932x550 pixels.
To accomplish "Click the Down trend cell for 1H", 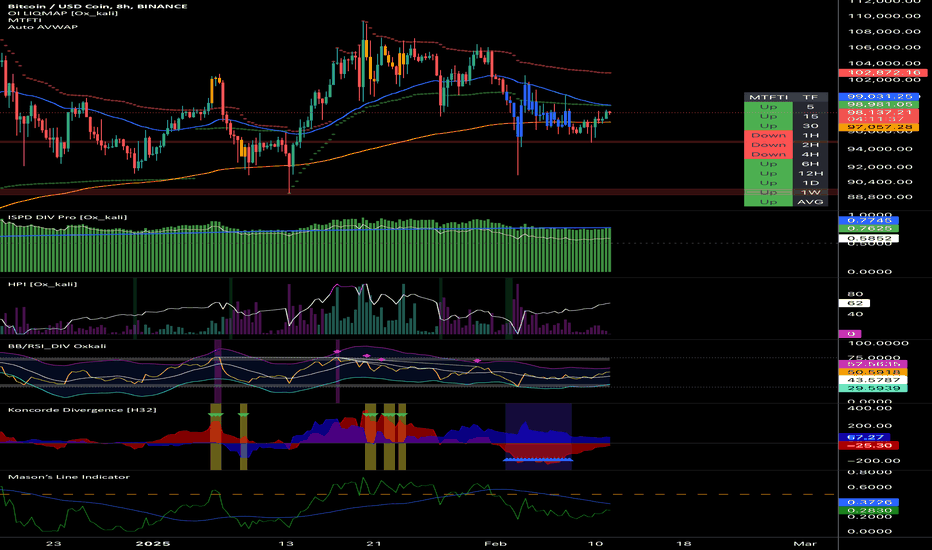I will click(x=768, y=135).
